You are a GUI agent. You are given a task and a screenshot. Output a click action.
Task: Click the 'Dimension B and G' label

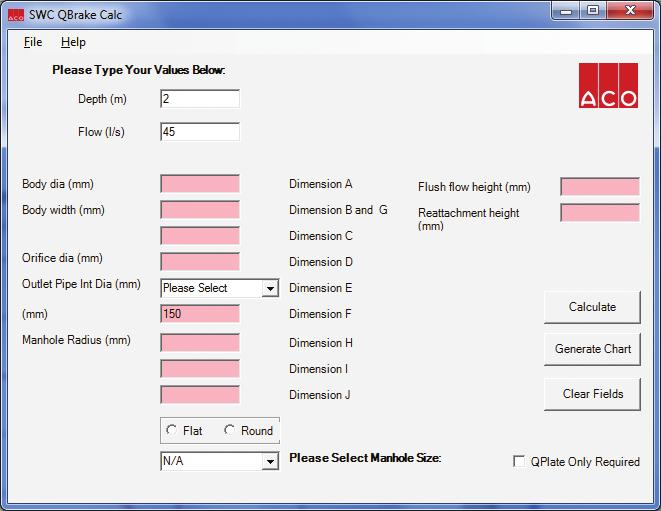pos(338,210)
